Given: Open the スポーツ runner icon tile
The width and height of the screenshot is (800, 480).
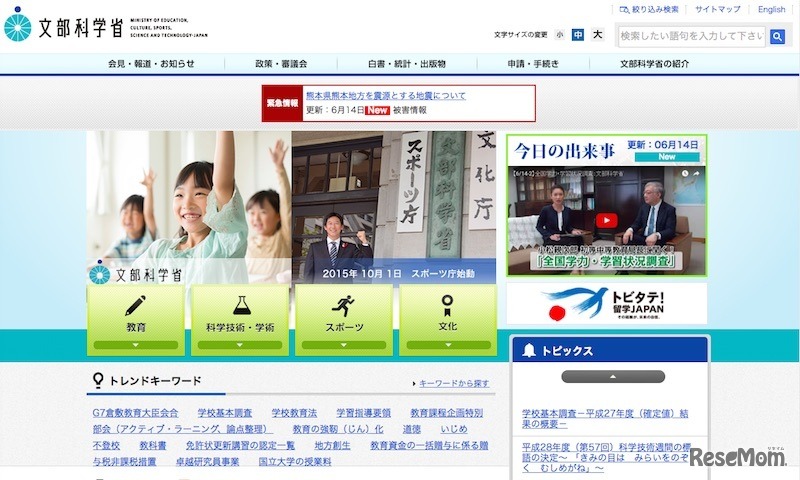Looking at the screenshot, I should pos(344,320).
